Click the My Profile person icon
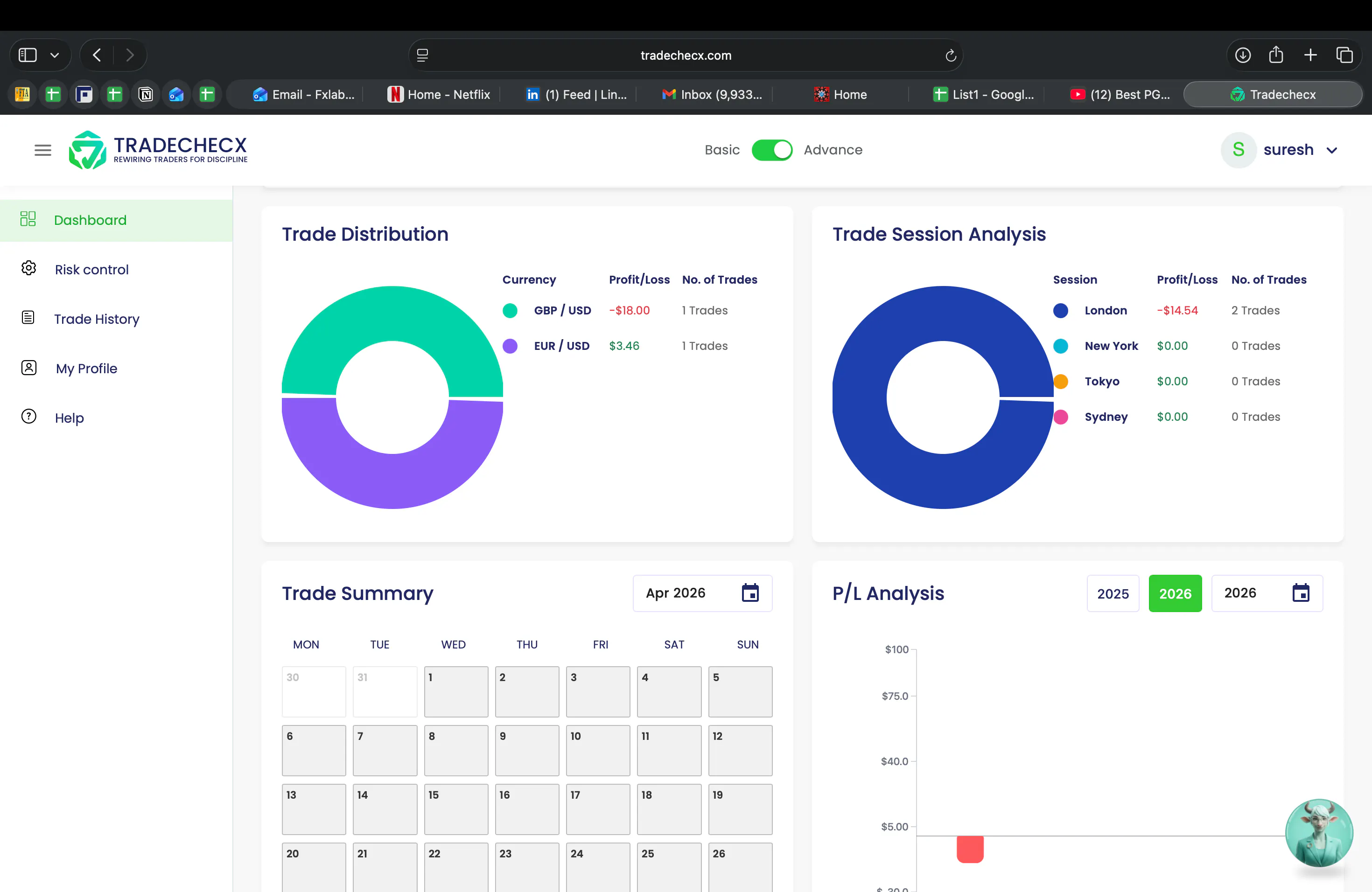Viewport: 1372px width, 892px height. tap(29, 367)
